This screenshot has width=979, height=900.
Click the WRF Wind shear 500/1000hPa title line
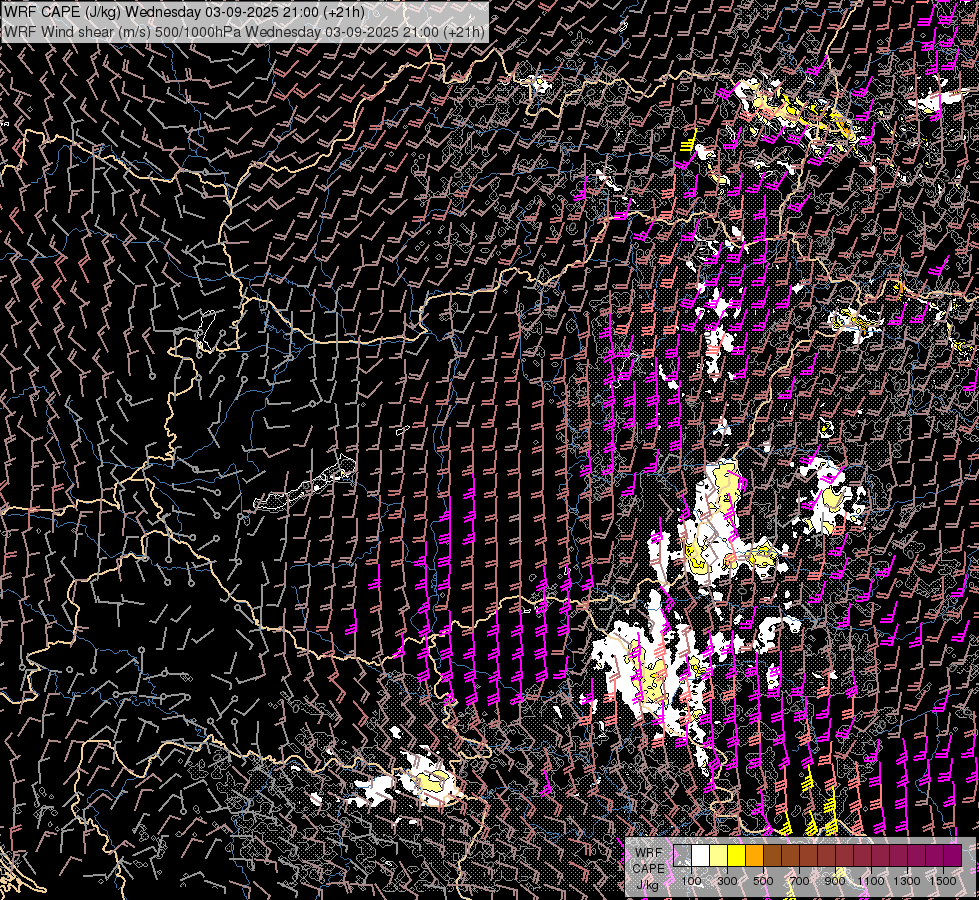244,31
